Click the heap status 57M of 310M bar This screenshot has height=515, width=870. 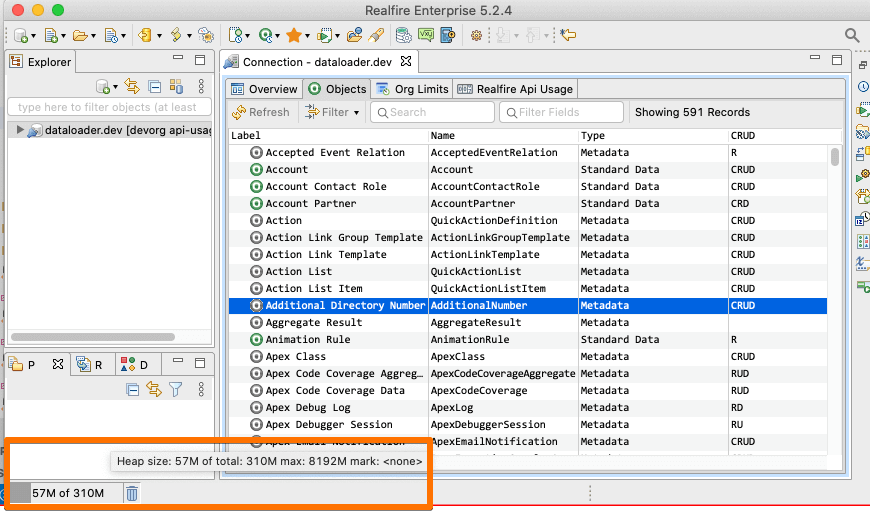click(x=65, y=493)
